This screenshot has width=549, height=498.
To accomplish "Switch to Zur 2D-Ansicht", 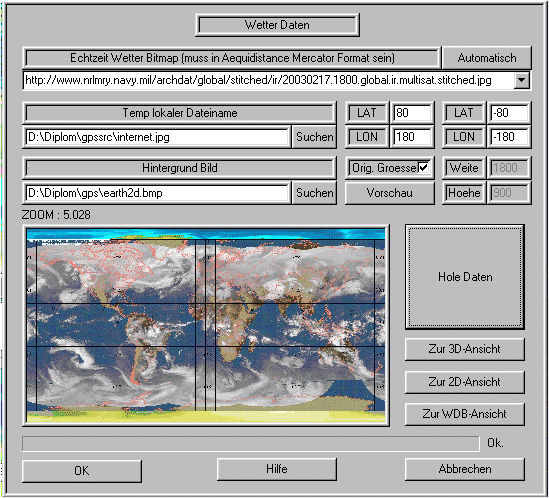I will pos(465,382).
